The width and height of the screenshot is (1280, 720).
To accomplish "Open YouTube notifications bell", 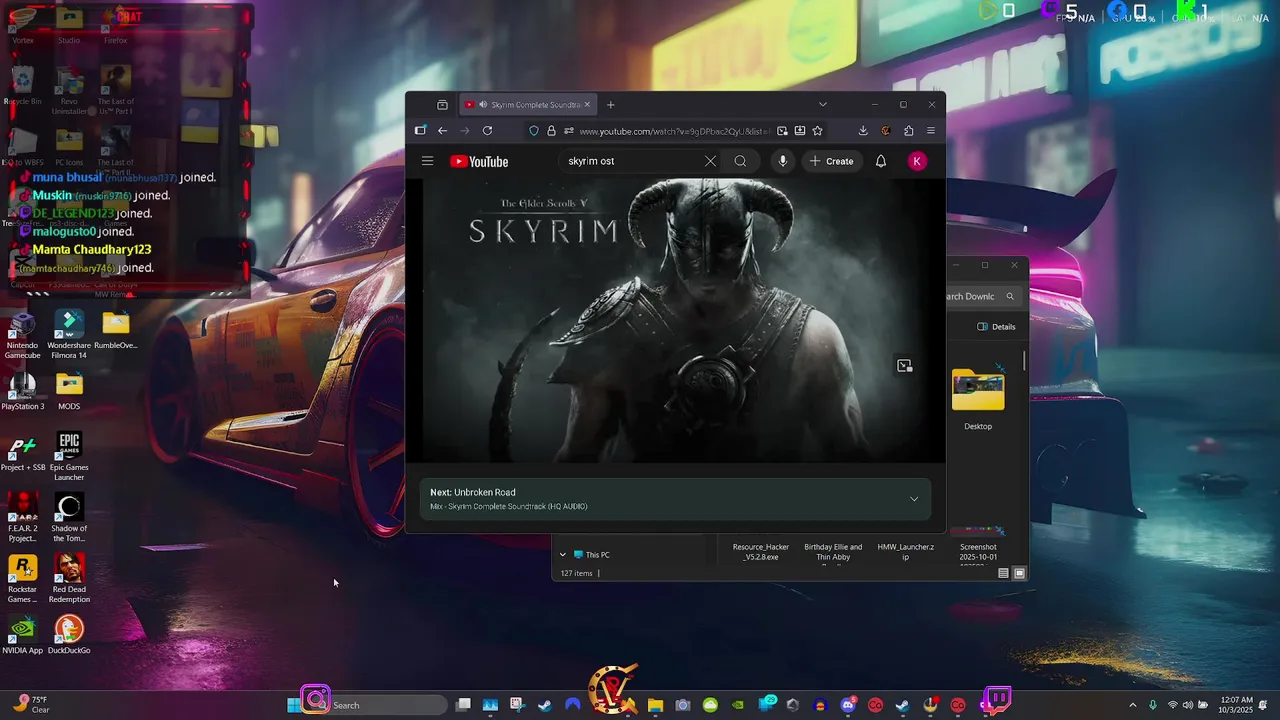I will click(881, 161).
